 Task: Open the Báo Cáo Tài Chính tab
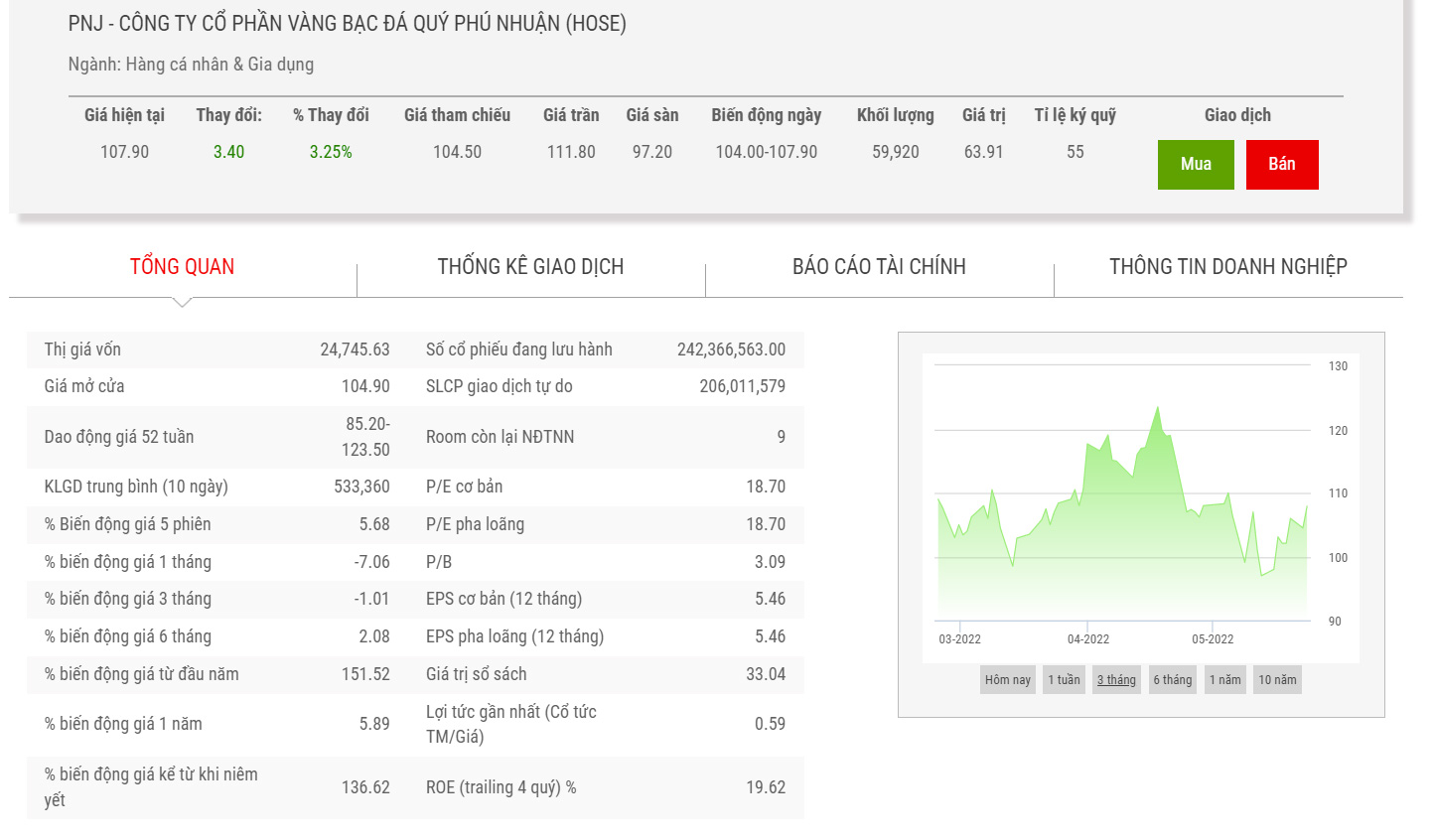[x=879, y=266]
